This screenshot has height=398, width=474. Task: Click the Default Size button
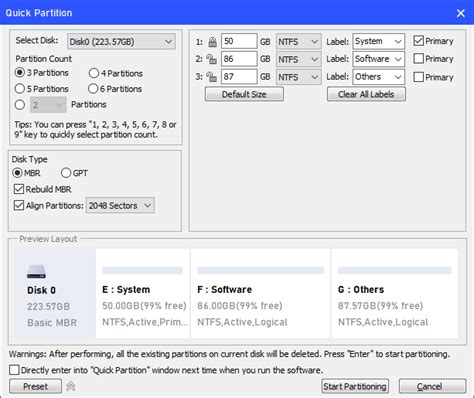(x=244, y=94)
